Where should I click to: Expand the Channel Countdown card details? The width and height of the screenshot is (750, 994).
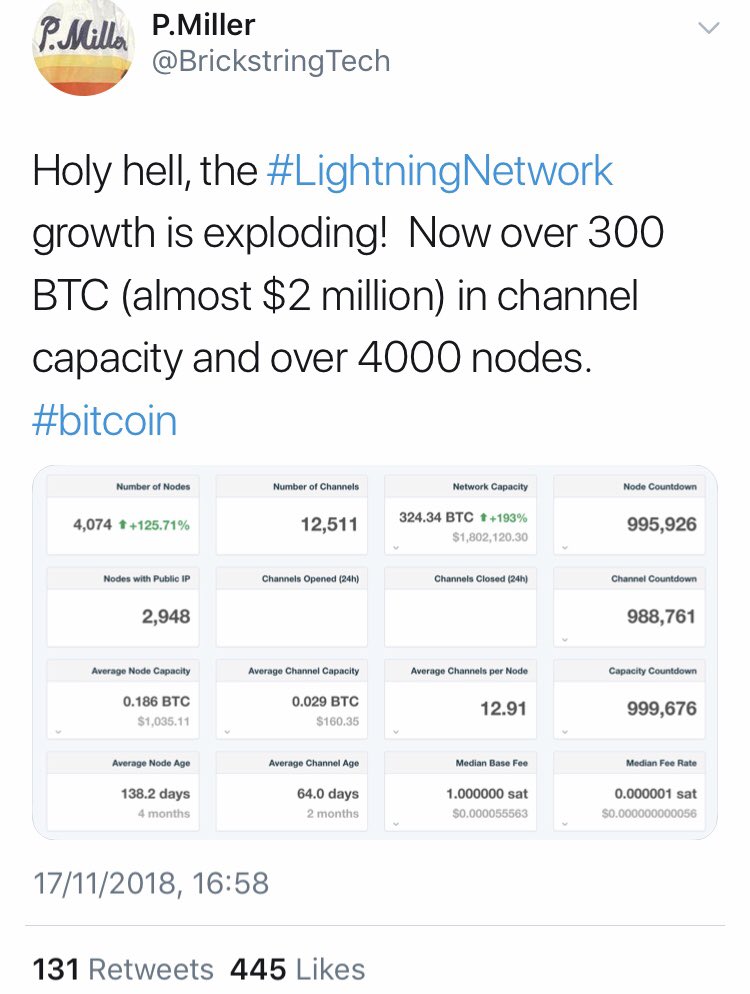(x=567, y=639)
